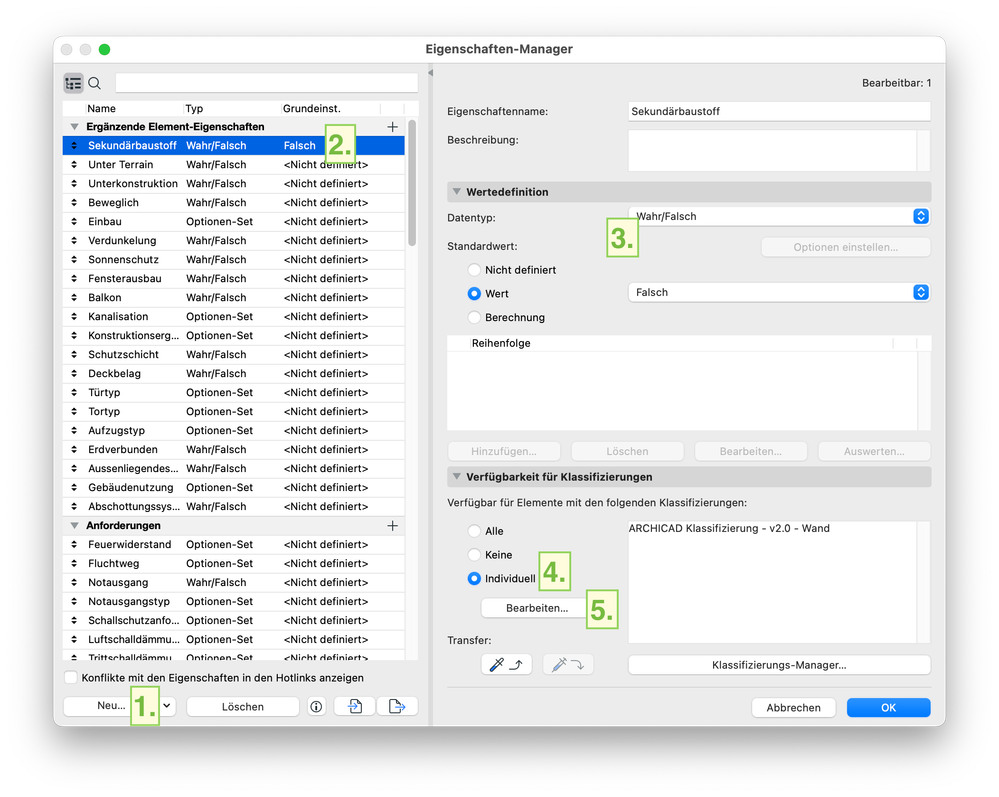
Task: Add property to Anforderungen group
Action: coord(392,526)
